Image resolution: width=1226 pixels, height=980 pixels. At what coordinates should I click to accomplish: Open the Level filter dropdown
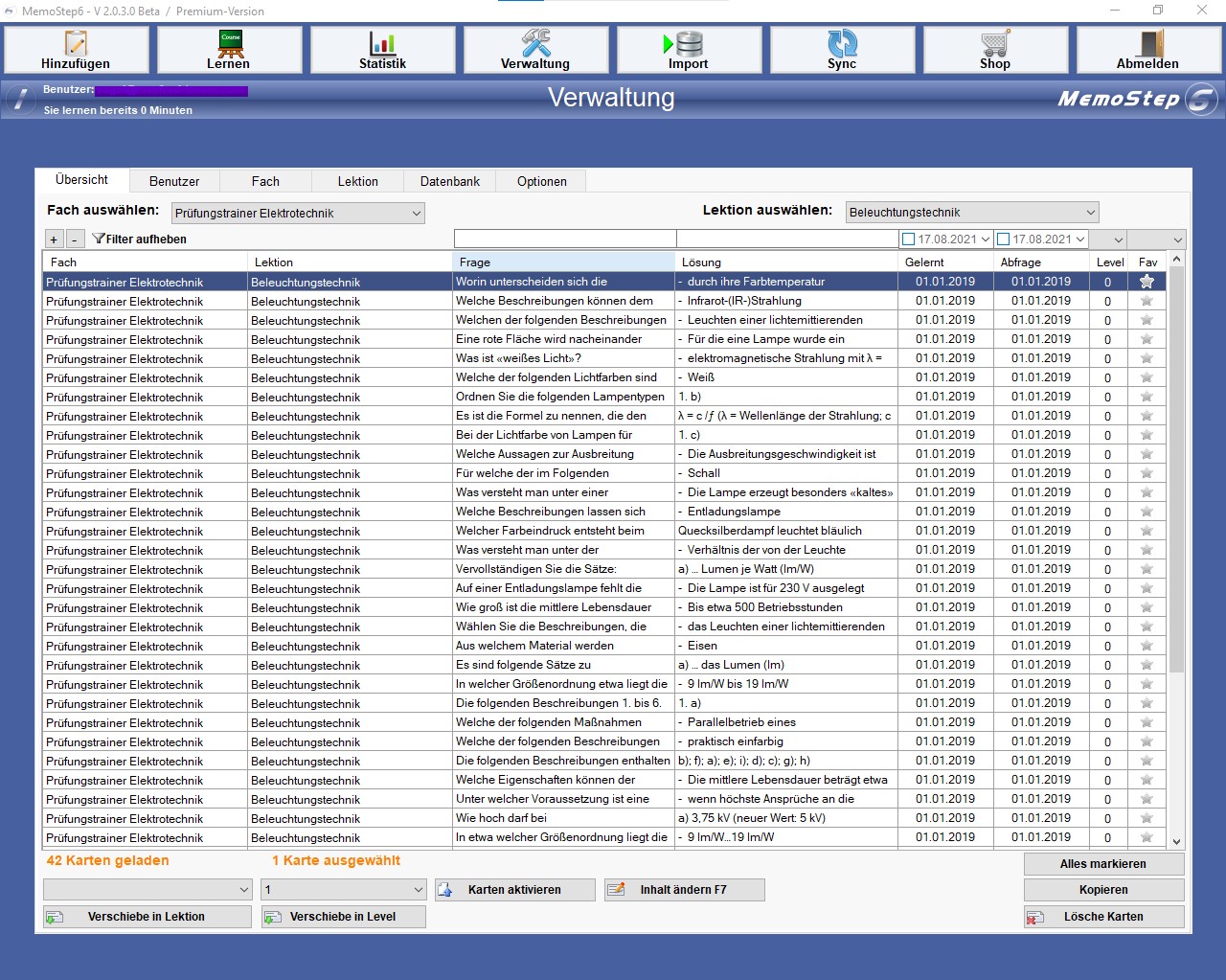pos(1108,239)
